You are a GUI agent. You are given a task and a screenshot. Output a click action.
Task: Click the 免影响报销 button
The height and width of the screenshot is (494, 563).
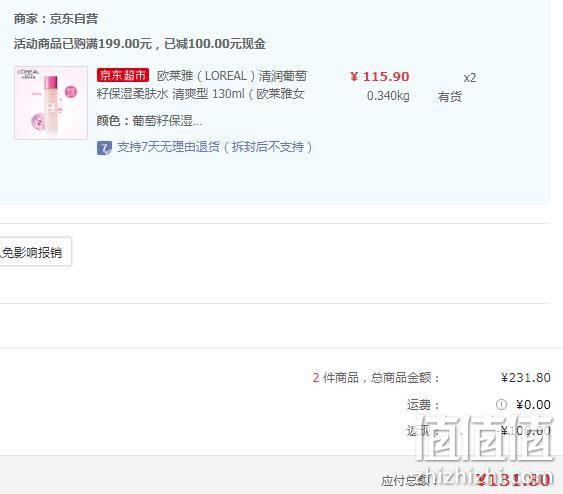point(36,252)
